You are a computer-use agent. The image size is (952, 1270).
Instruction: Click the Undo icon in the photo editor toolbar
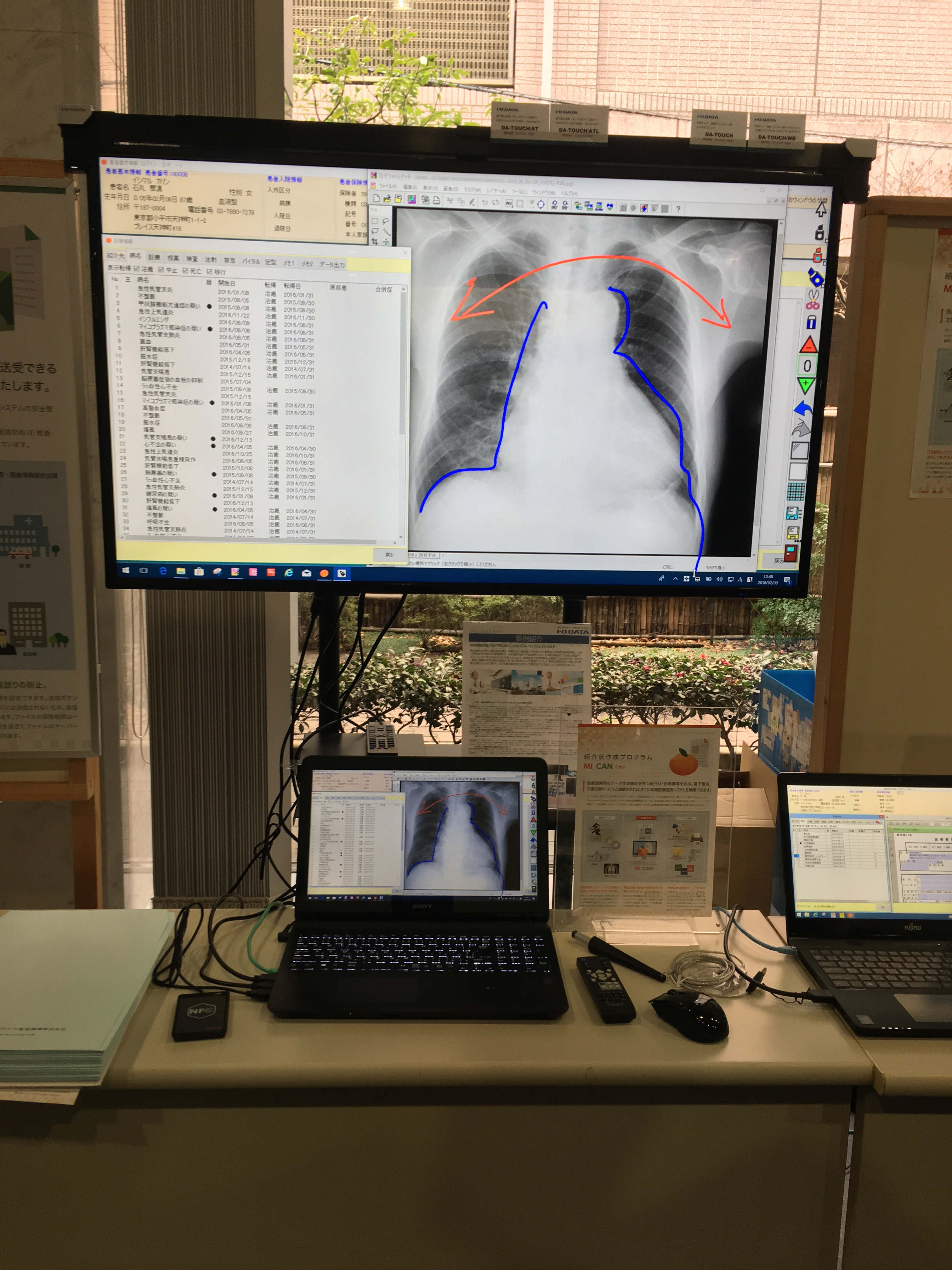(x=485, y=202)
